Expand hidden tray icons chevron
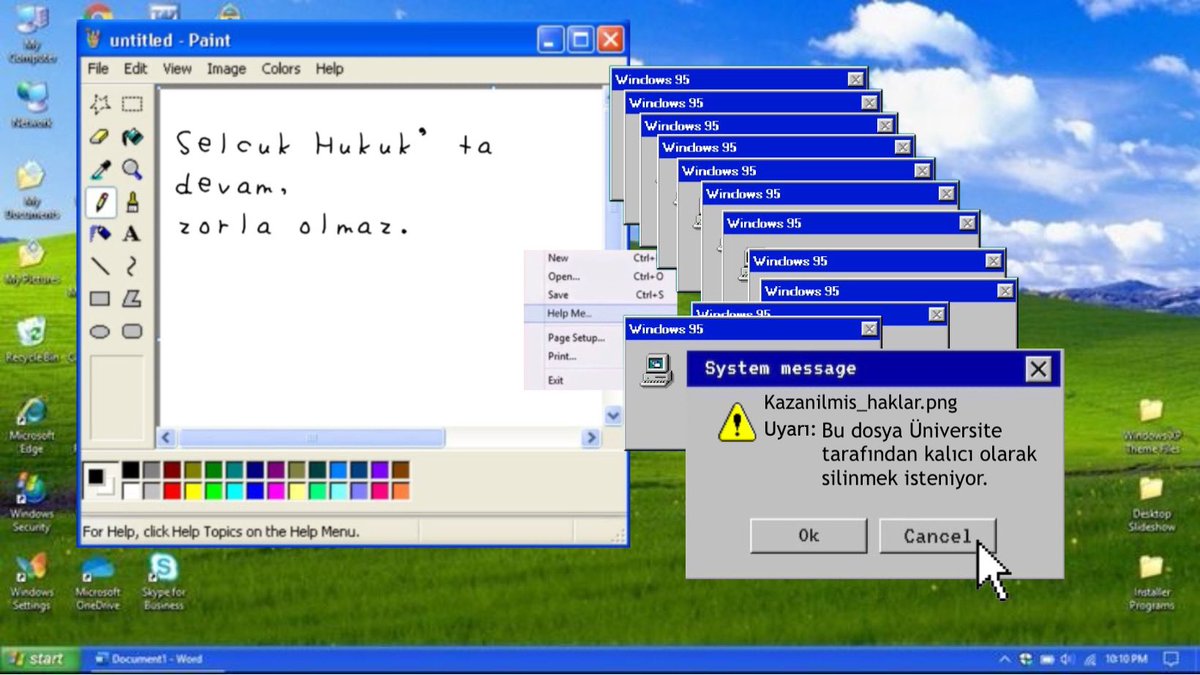Screen dimensions: 1200x675 1005,659
